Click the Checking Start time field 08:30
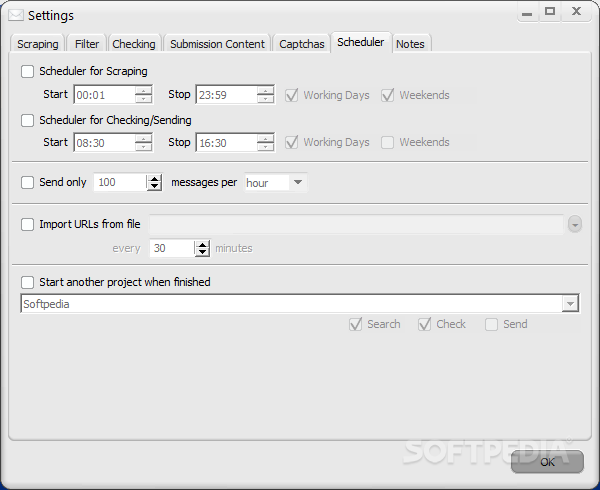 click(104, 143)
